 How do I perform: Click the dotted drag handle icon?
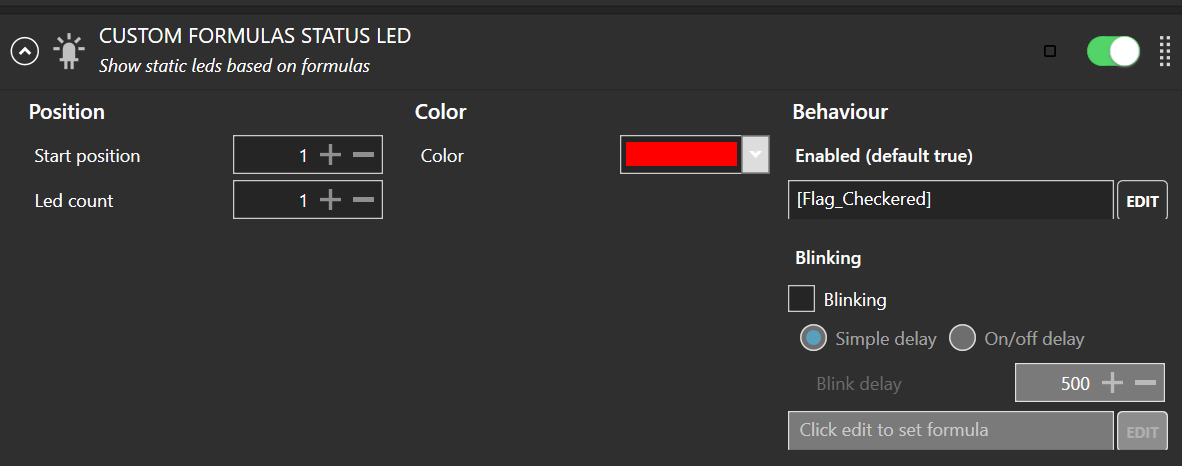1165,51
